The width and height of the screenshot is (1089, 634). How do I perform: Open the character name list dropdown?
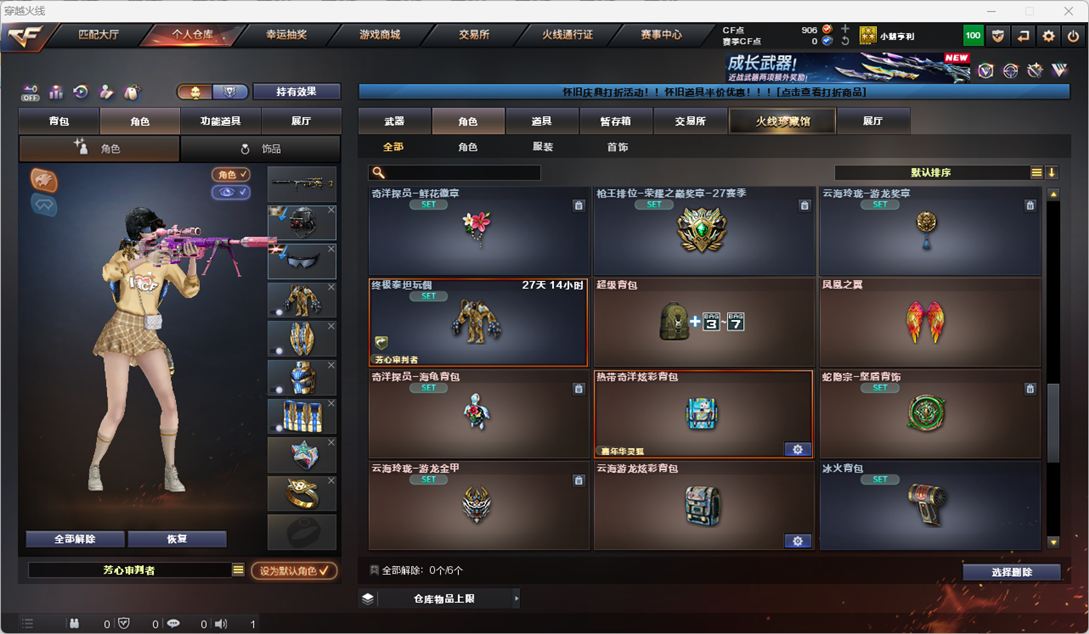(x=238, y=569)
